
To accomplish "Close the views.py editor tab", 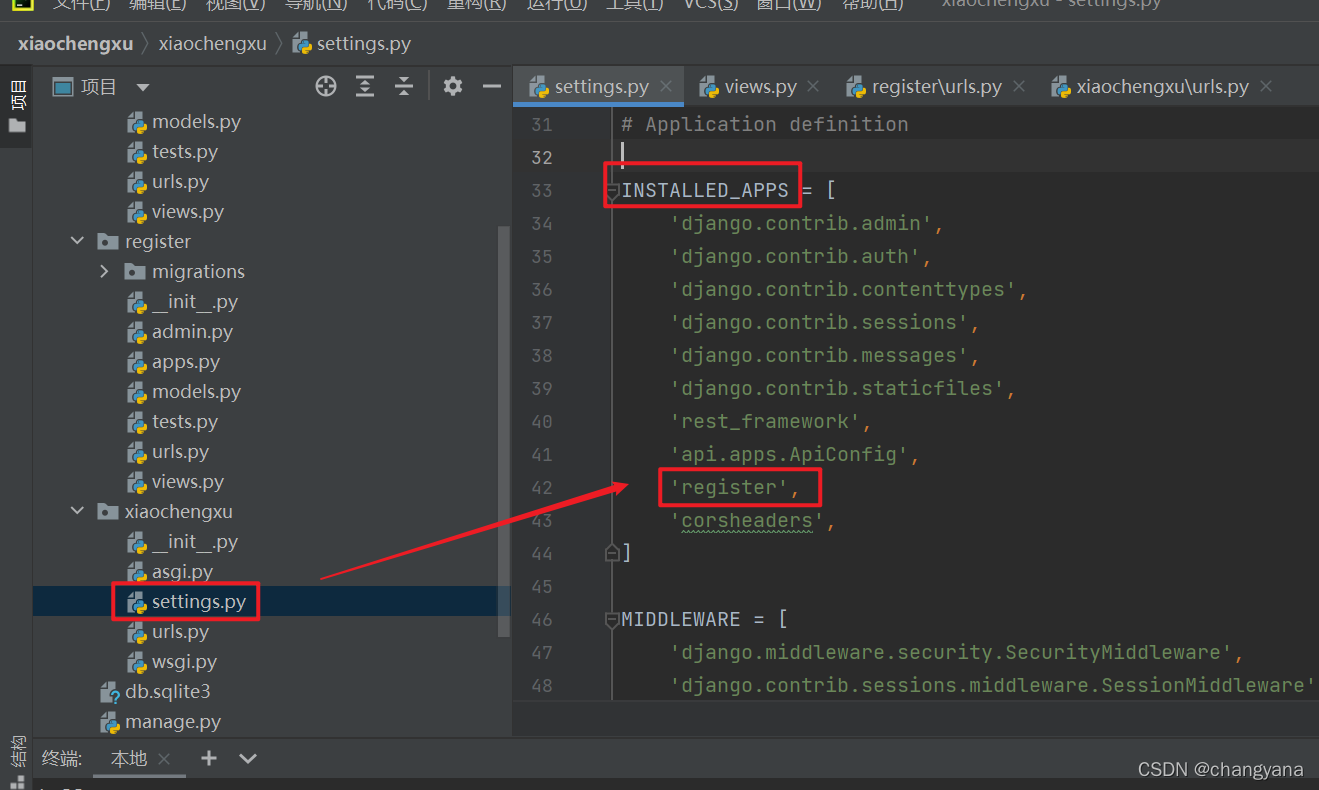I will coord(813,87).
